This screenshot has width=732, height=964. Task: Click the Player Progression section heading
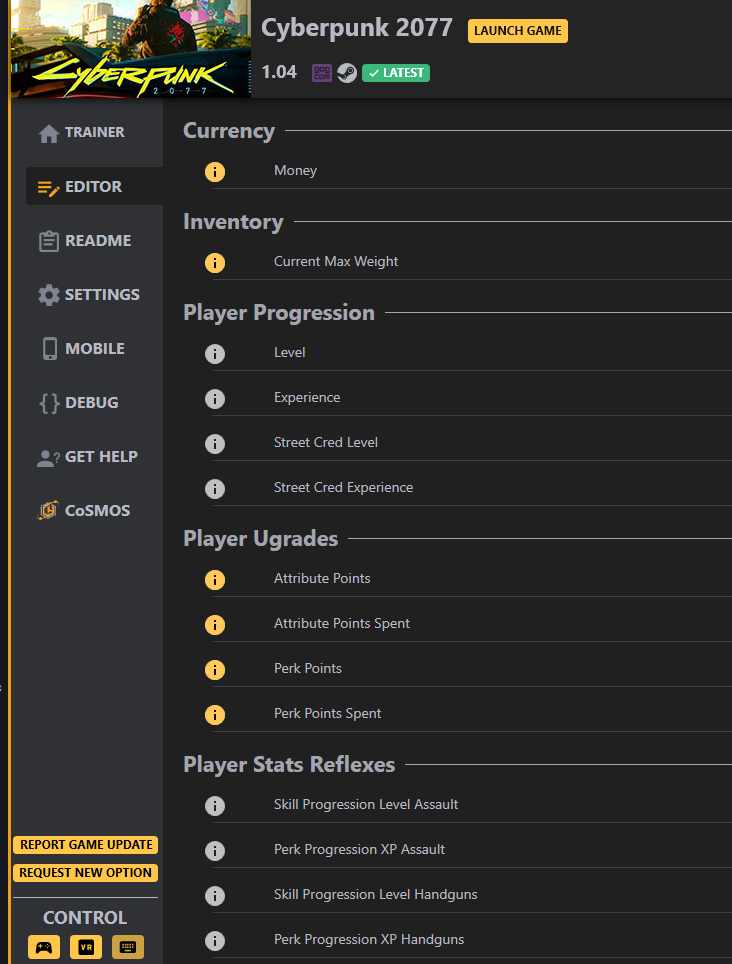[x=279, y=313]
